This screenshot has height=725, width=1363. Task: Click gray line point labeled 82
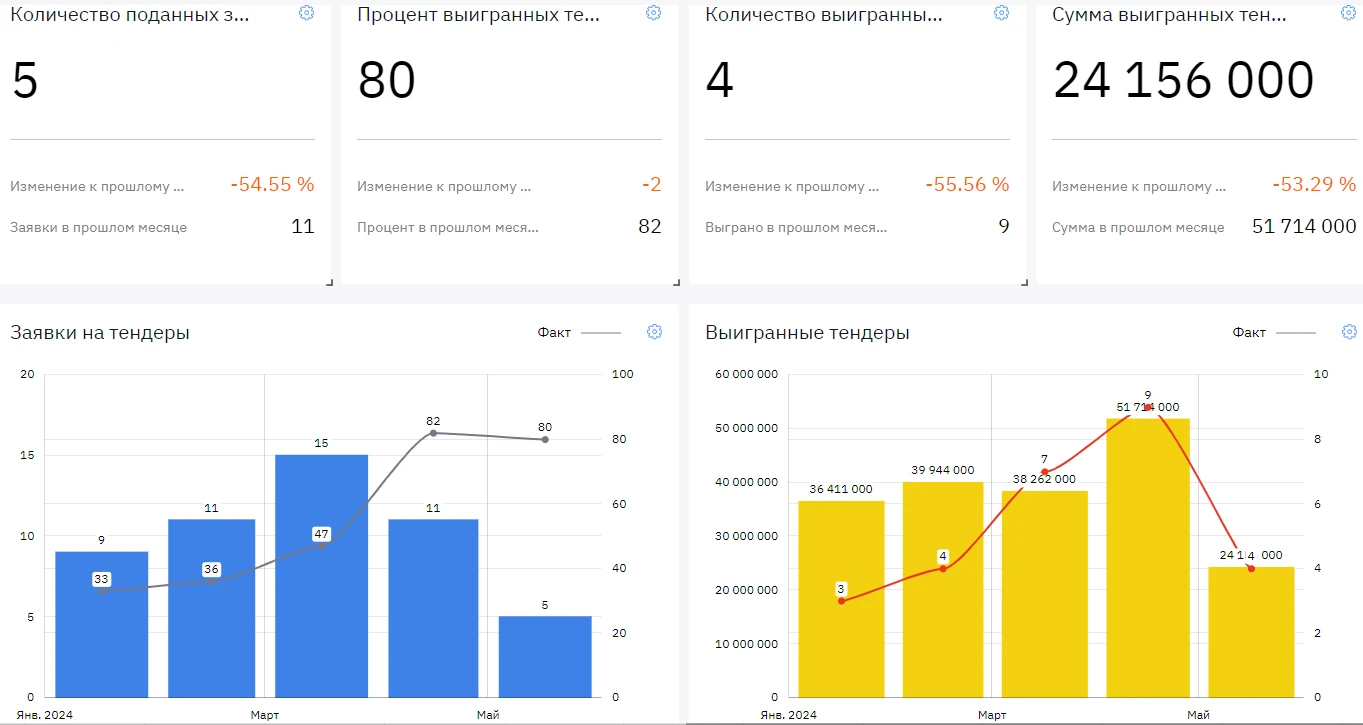click(x=433, y=433)
